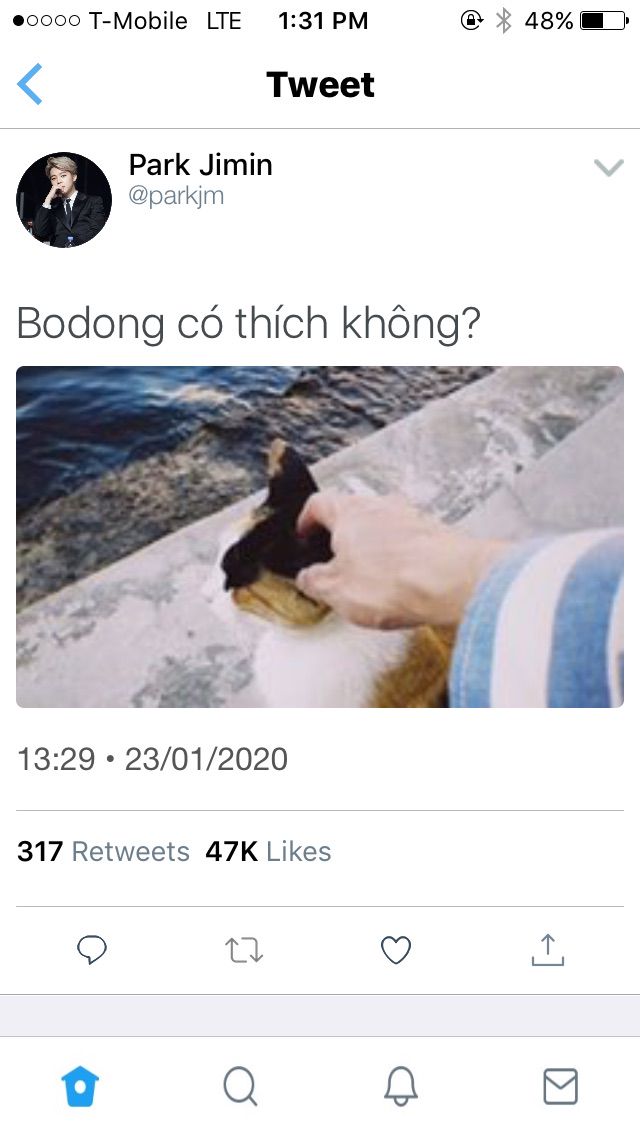Tap the @parkjm handle
Image resolution: width=640 pixels, height=1136 pixels.
176,196
